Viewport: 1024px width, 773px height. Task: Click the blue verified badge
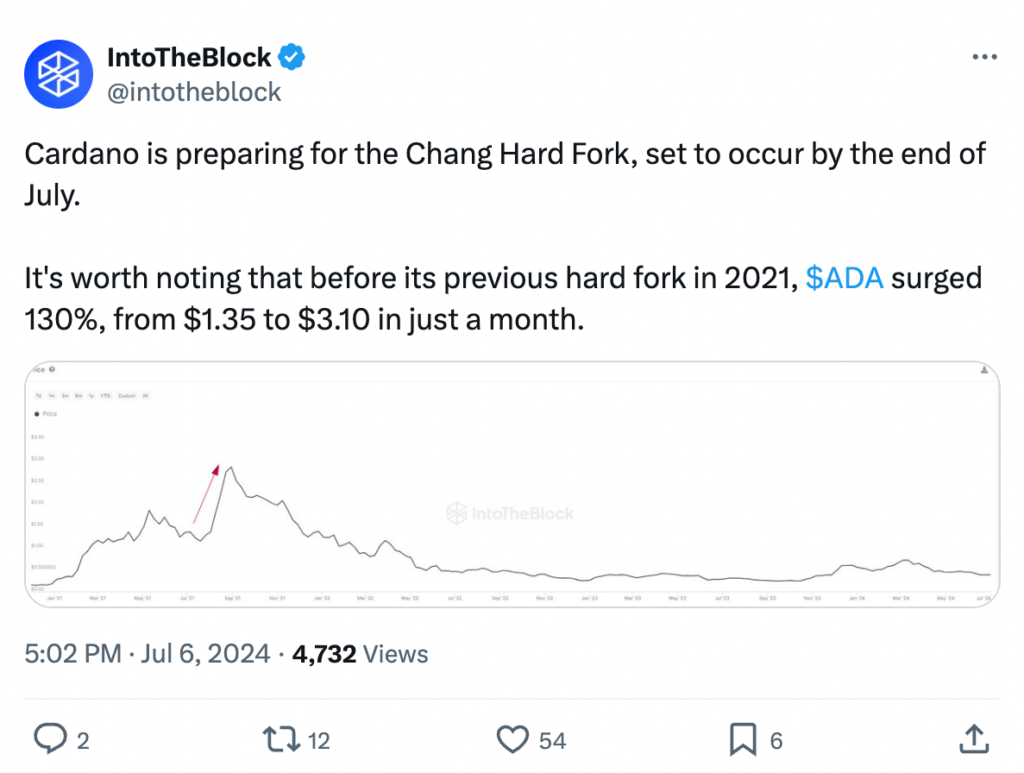click(291, 57)
